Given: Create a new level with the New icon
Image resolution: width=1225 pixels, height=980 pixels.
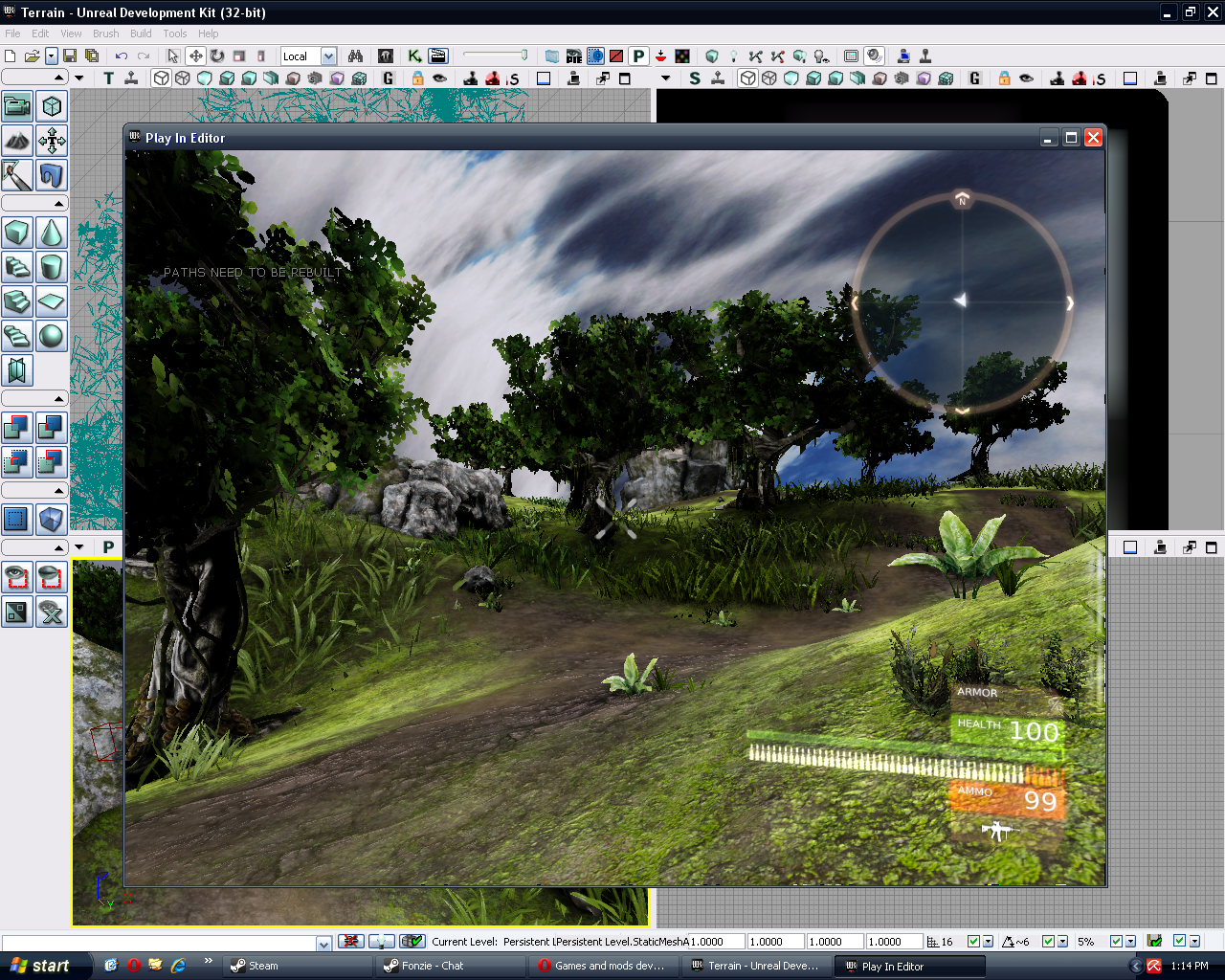Looking at the screenshot, I should pos(11,56).
